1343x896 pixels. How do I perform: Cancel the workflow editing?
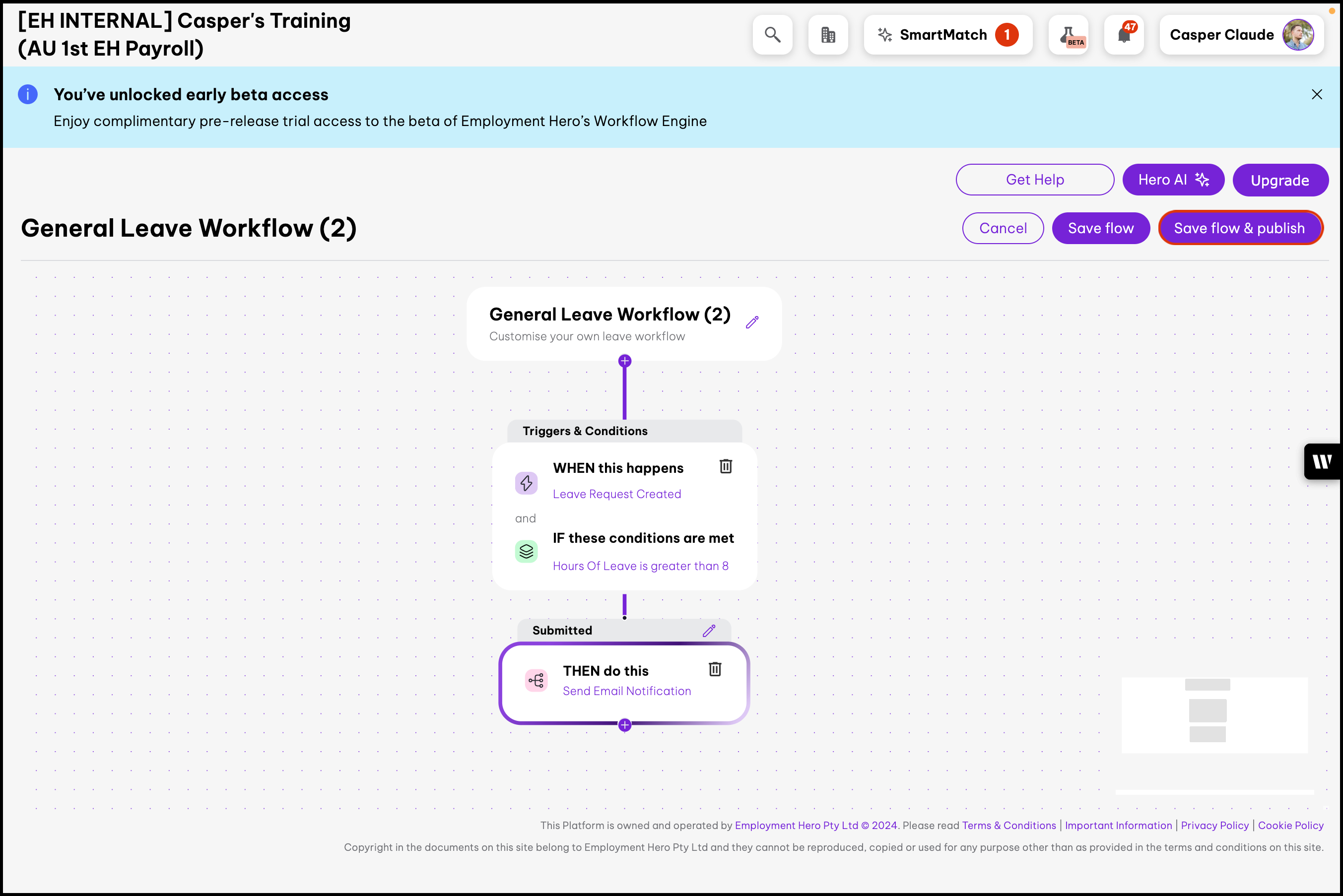[1003, 228]
